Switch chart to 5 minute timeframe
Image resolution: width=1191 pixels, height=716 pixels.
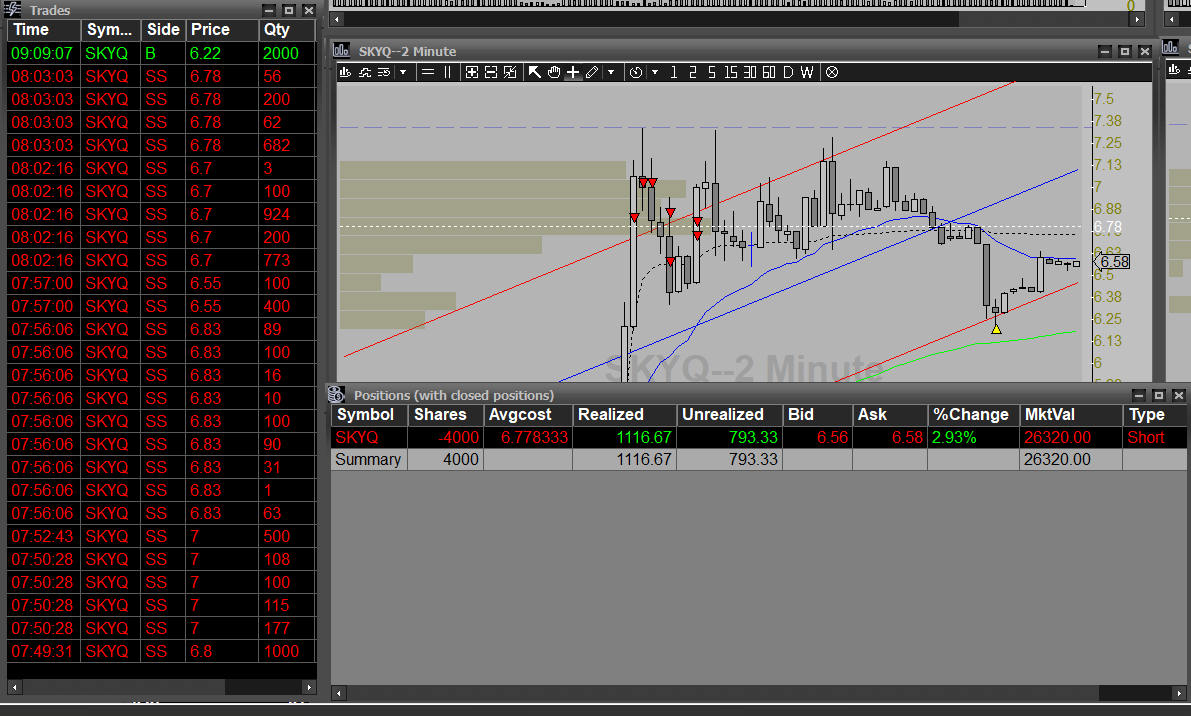pos(712,72)
